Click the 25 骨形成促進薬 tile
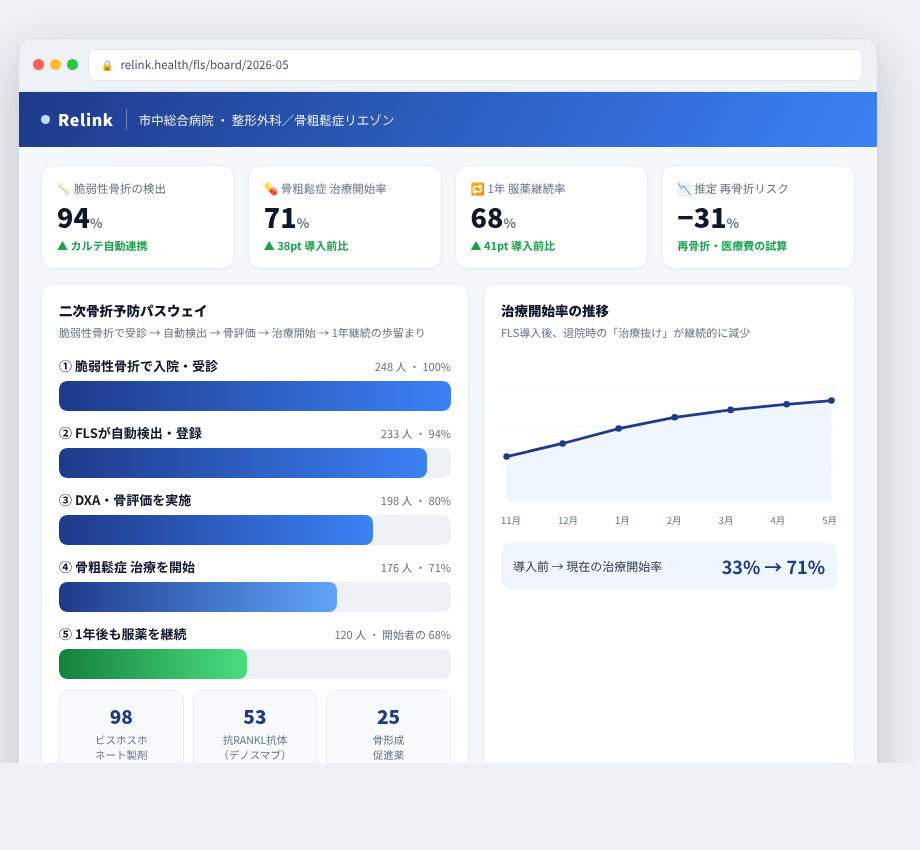Viewport: 920px width, 850px height. tap(388, 727)
